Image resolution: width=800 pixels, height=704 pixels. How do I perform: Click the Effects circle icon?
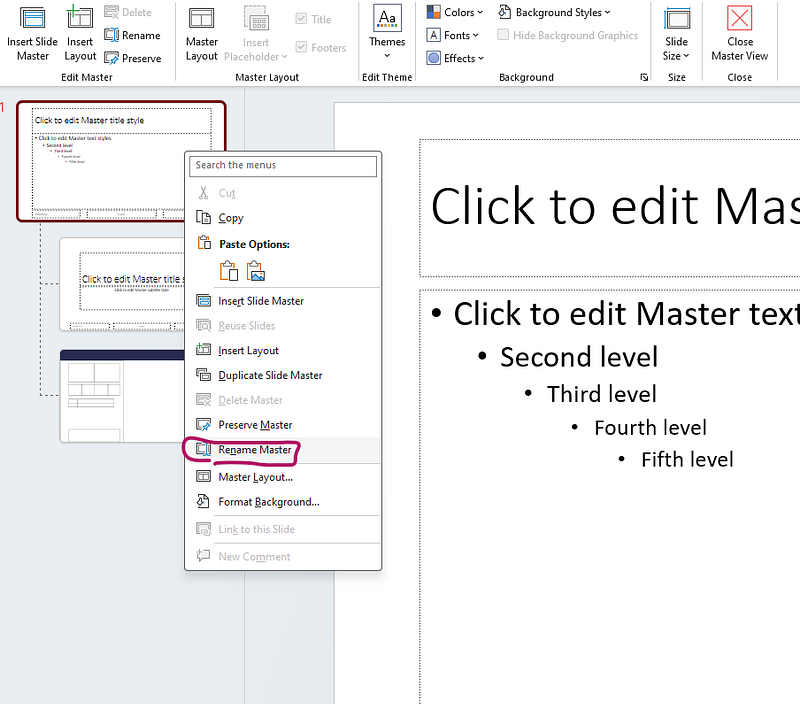click(434, 58)
